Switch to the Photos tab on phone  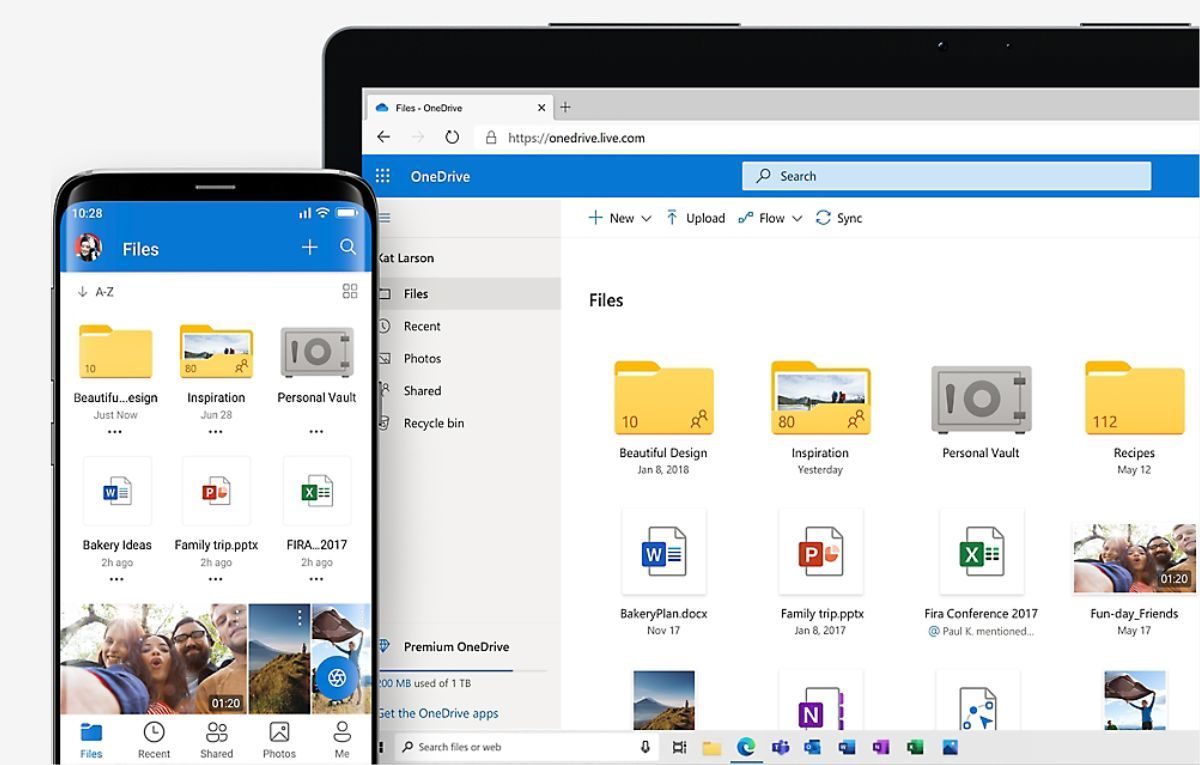279,740
